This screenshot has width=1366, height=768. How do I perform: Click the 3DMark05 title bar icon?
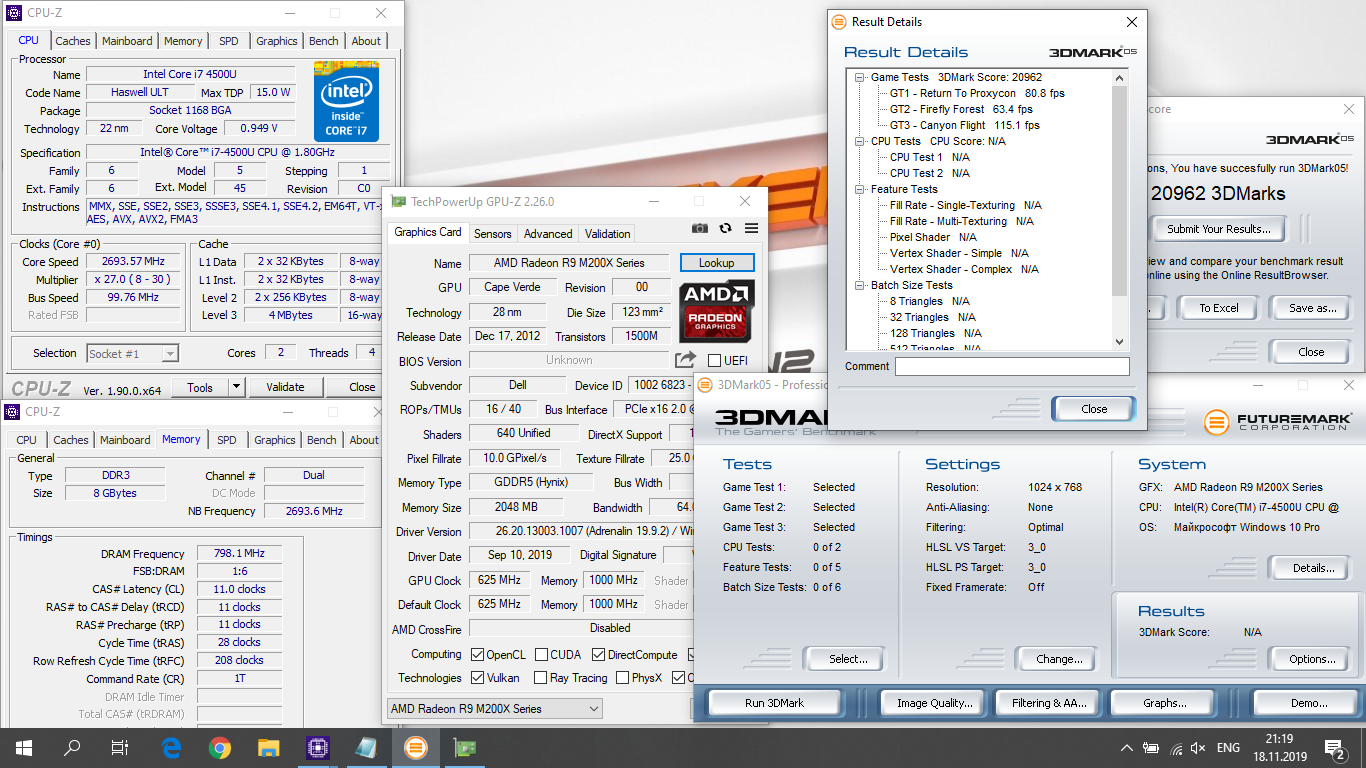point(705,384)
